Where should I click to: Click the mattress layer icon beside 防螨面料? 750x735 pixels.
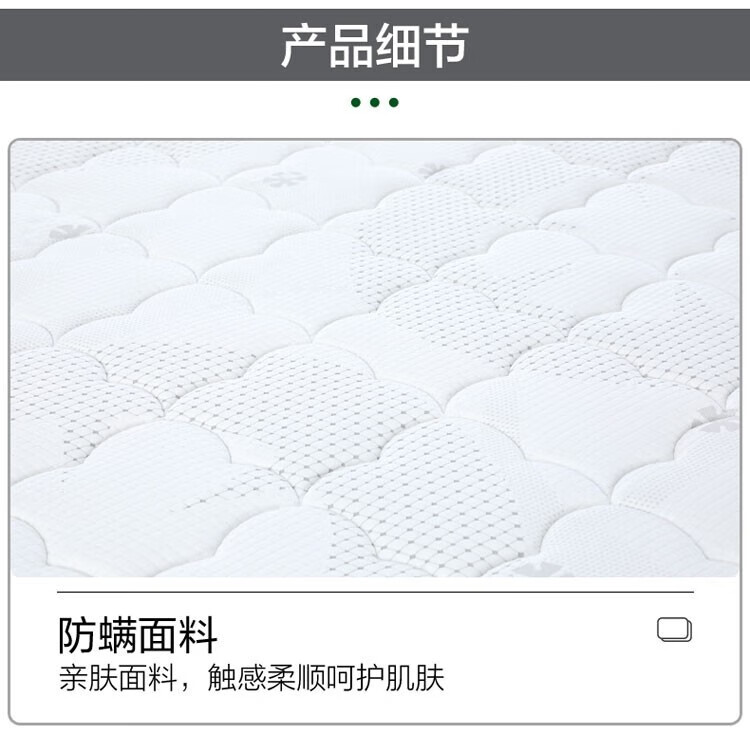tap(674, 629)
